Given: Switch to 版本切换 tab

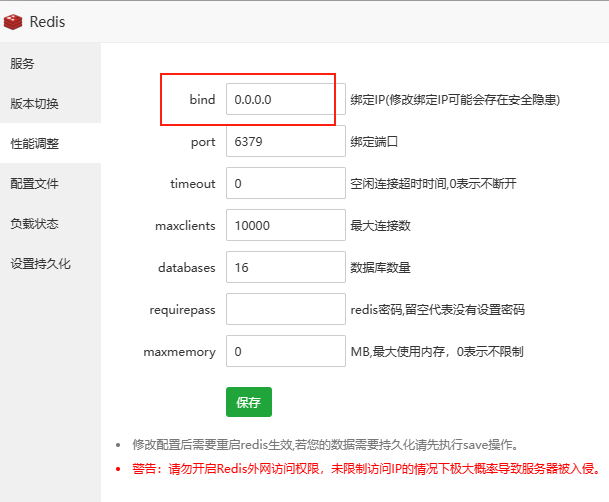Looking at the screenshot, I should [50, 103].
